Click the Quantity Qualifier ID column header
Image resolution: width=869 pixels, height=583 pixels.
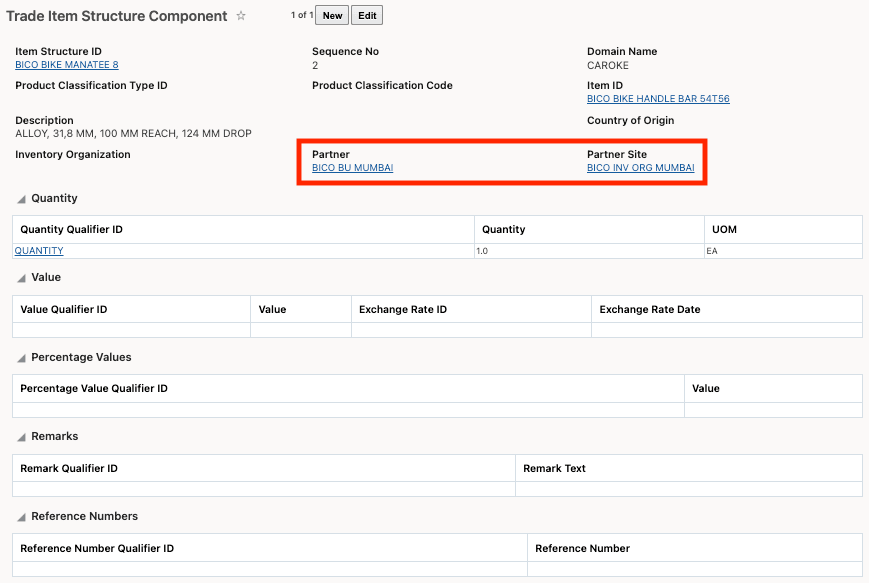coord(71,230)
